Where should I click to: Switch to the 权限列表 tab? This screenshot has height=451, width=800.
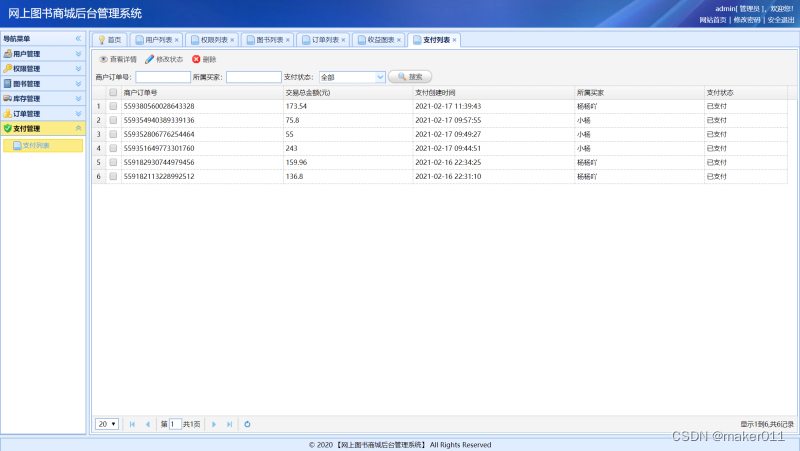210,40
